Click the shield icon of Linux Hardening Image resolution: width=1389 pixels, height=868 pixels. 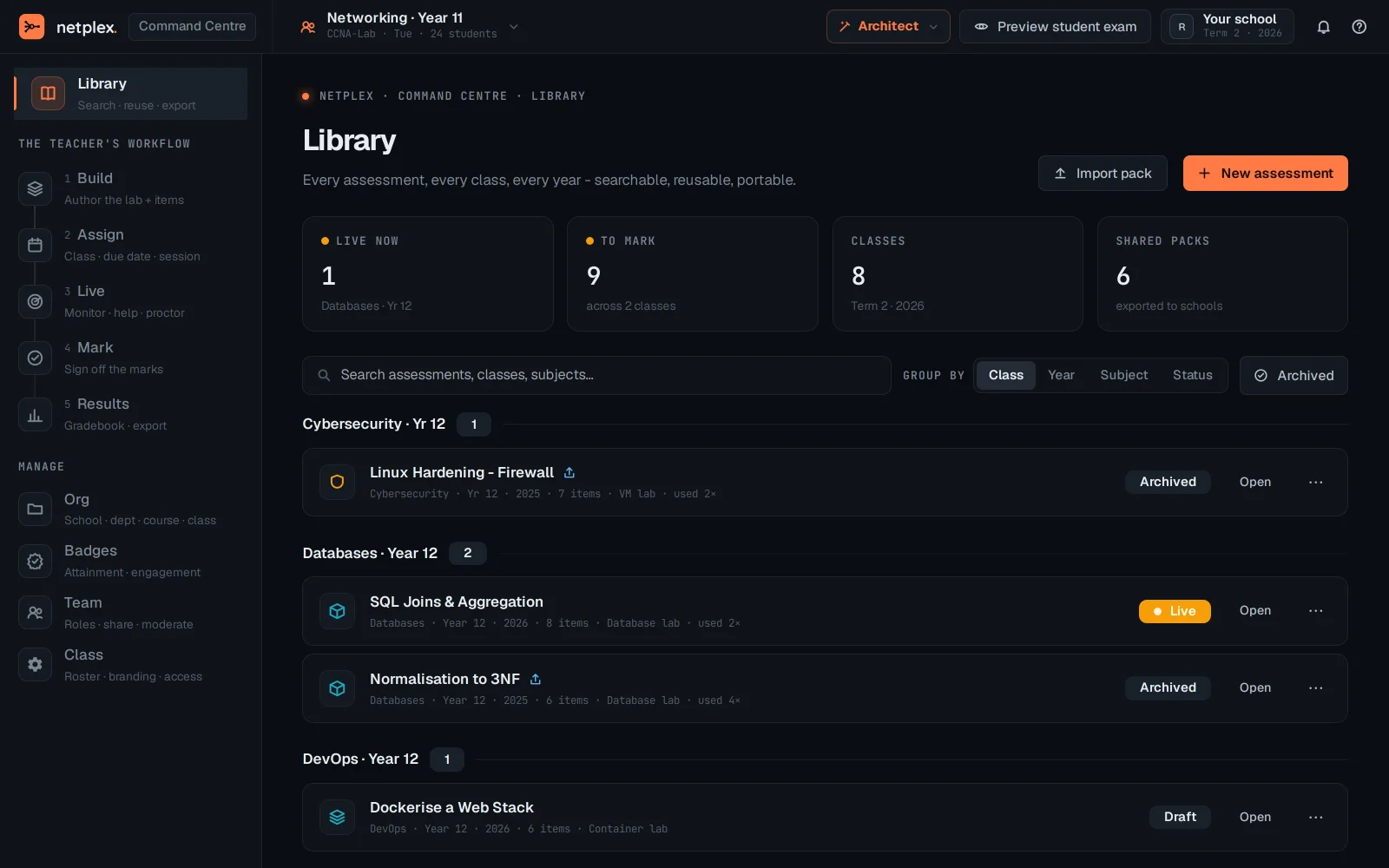338,482
